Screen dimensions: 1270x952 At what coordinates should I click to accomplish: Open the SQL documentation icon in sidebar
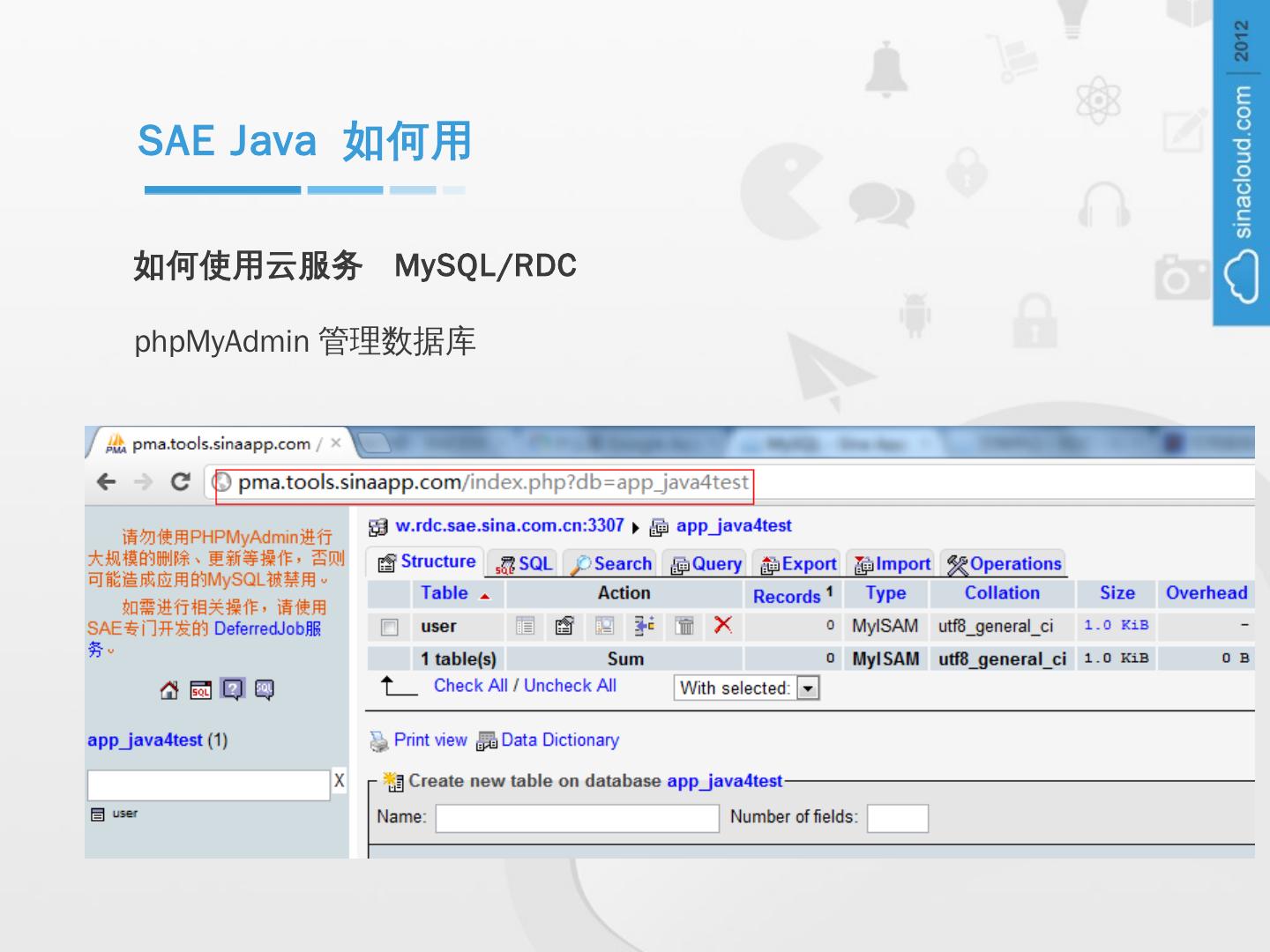(264, 690)
